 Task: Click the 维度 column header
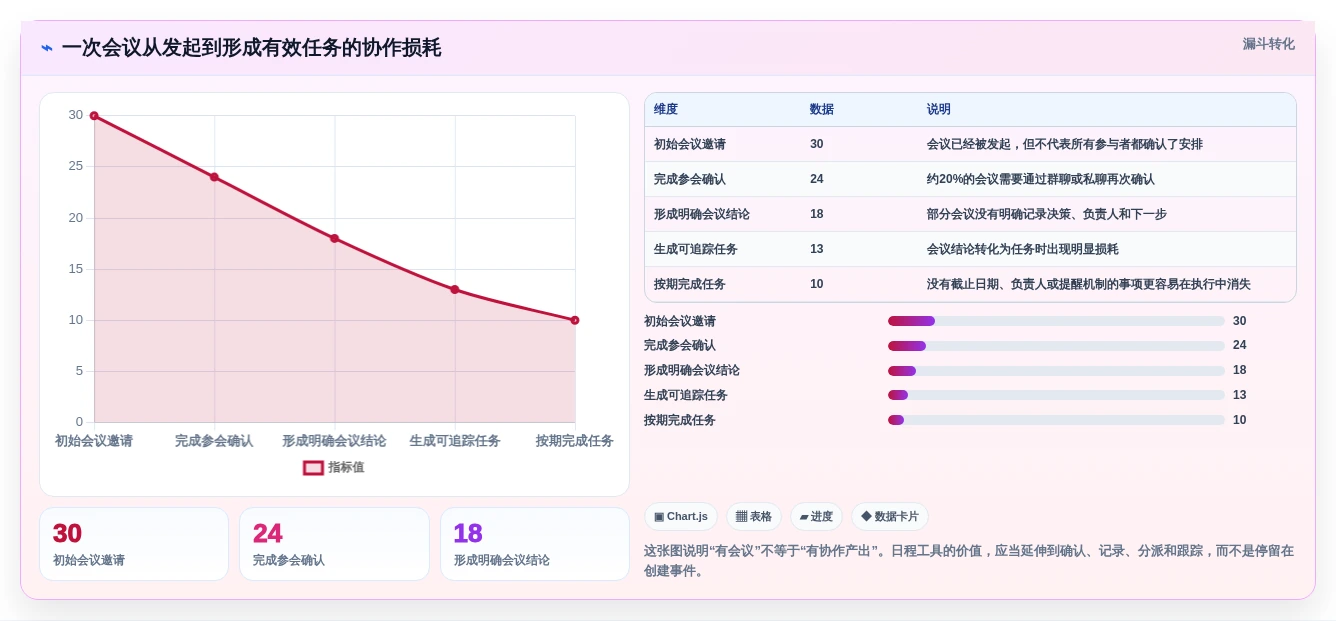pos(666,109)
